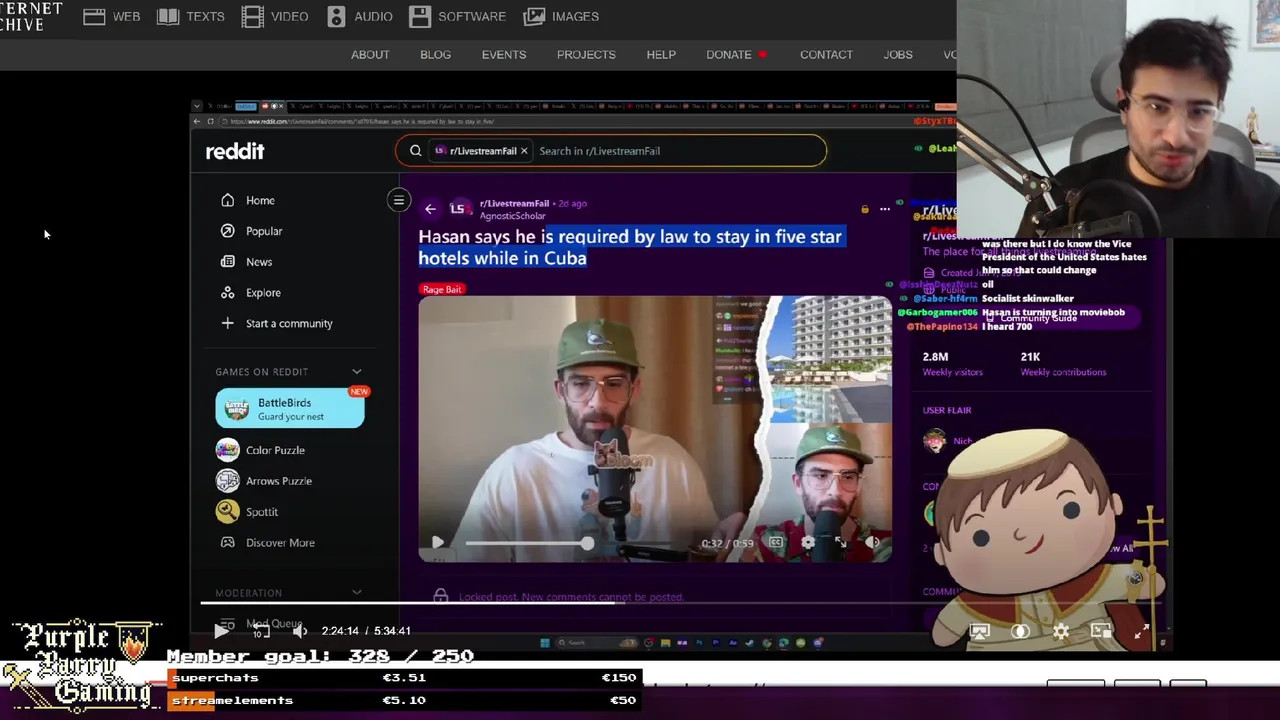Image resolution: width=1280 pixels, height=720 pixels.
Task: Go to the About page
Action: click(x=370, y=55)
